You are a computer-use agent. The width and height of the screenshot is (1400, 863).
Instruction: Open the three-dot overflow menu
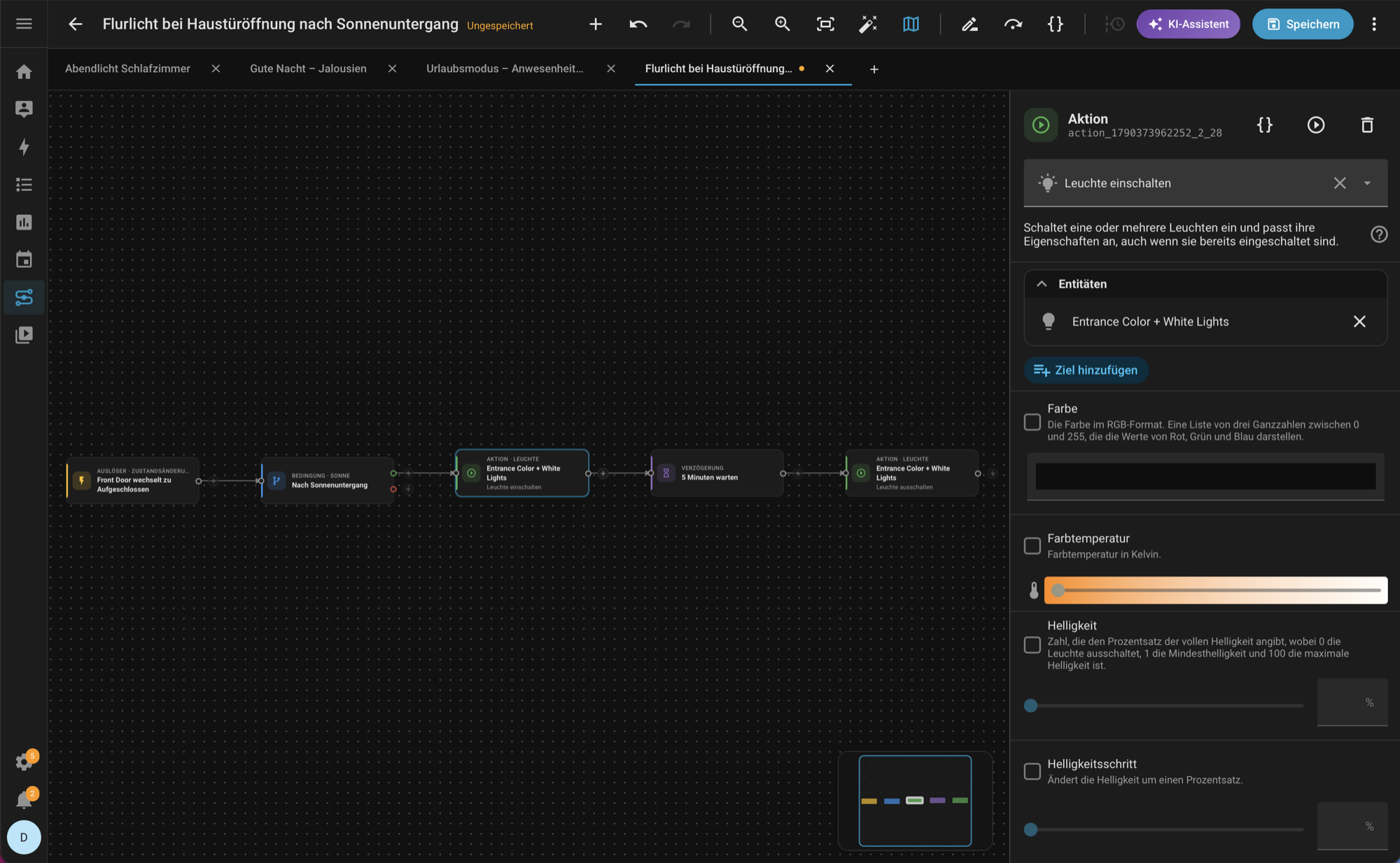point(1374,24)
